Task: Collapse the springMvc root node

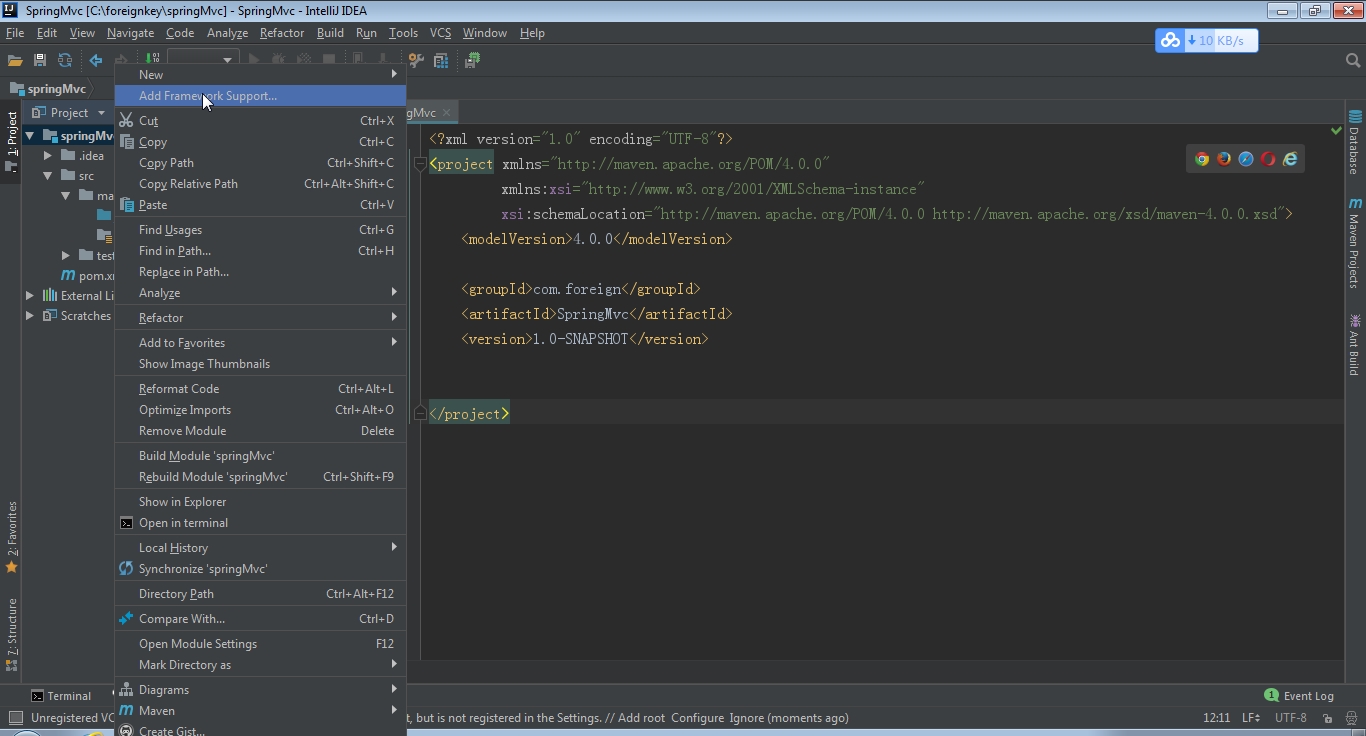Action: (30, 136)
